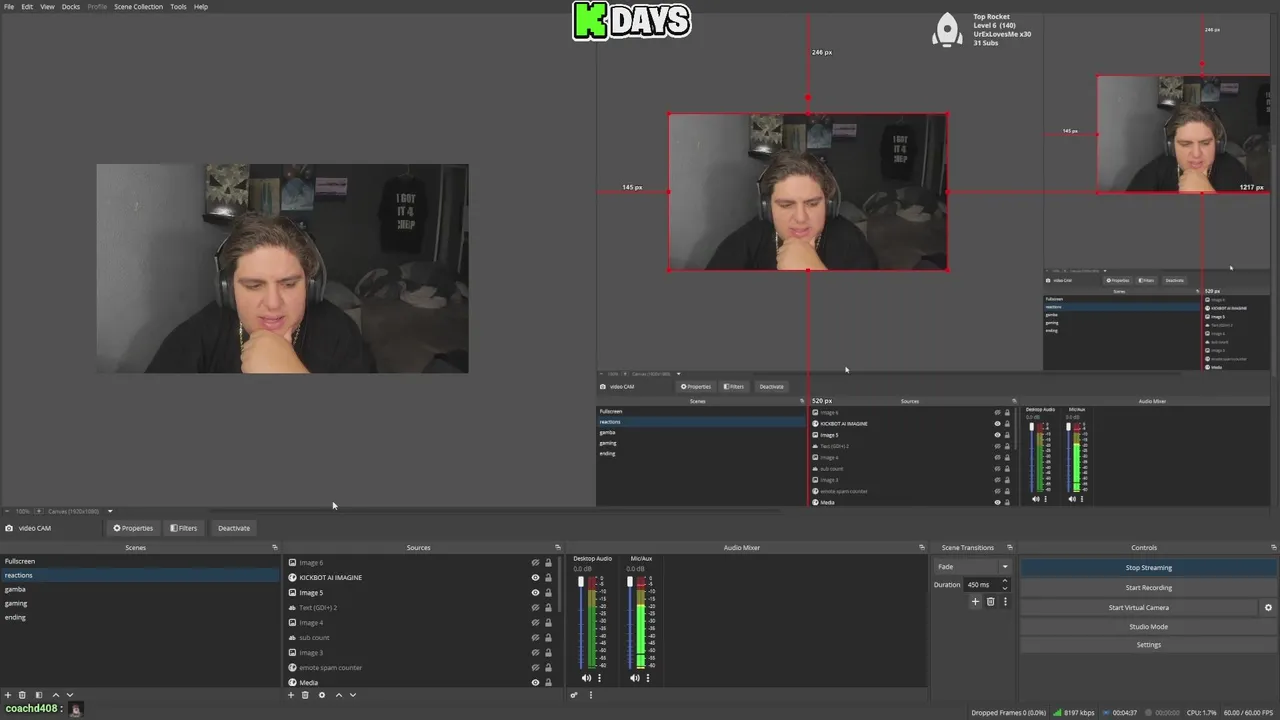The width and height of the screenshot is (1280, 720).
Task: Move scene up arrow
Action: click(56, 695)
